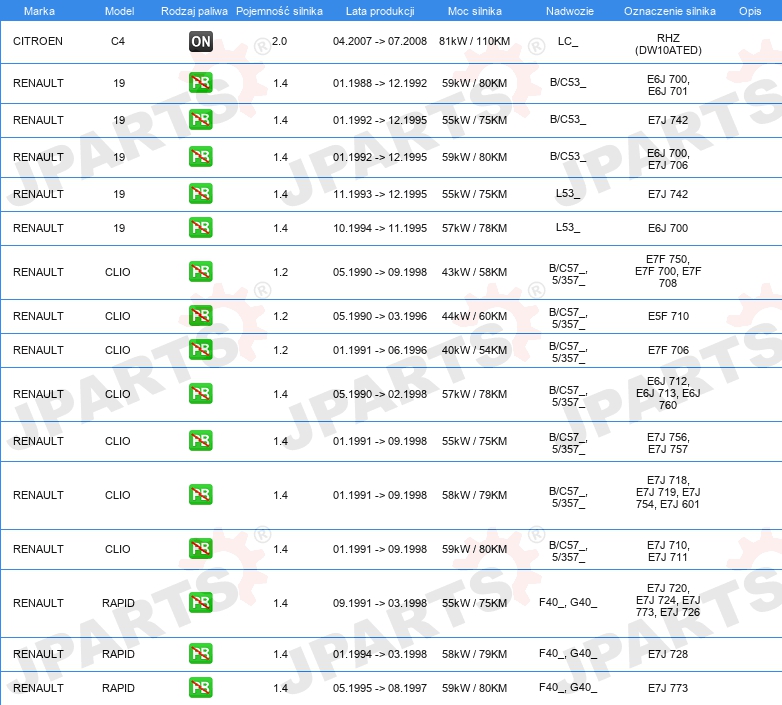Click engine code E7J 710, E7J 711
Screen dimensions: 782x705
click(668, 551)
